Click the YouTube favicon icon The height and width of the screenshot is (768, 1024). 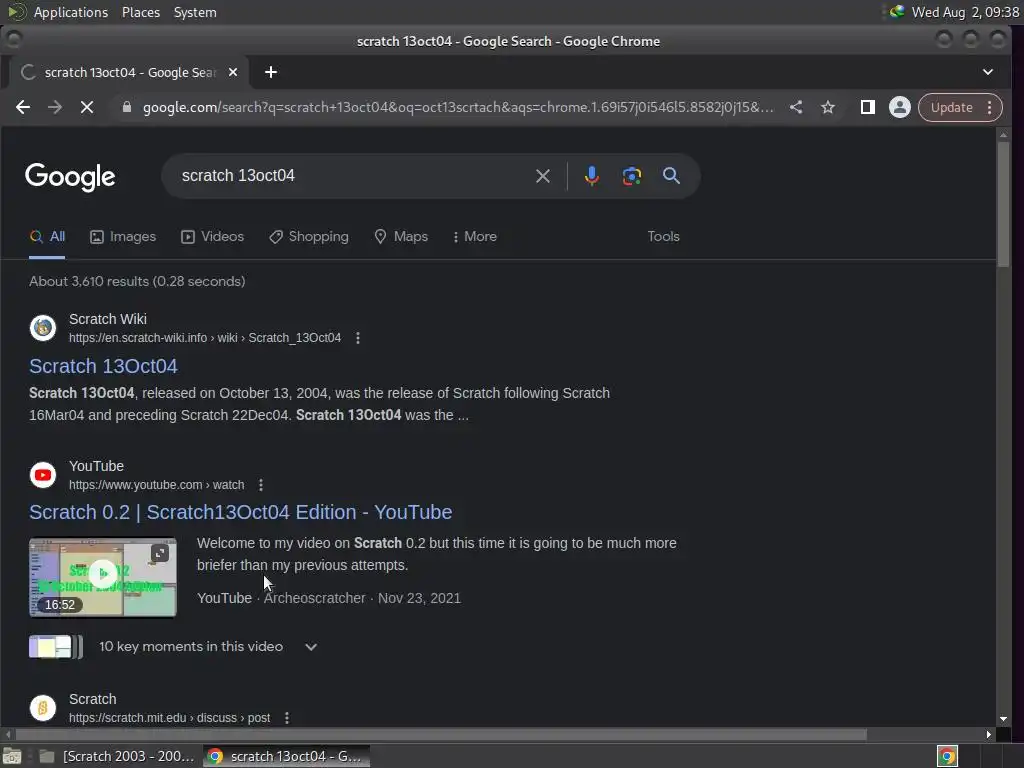coord(43,475)
